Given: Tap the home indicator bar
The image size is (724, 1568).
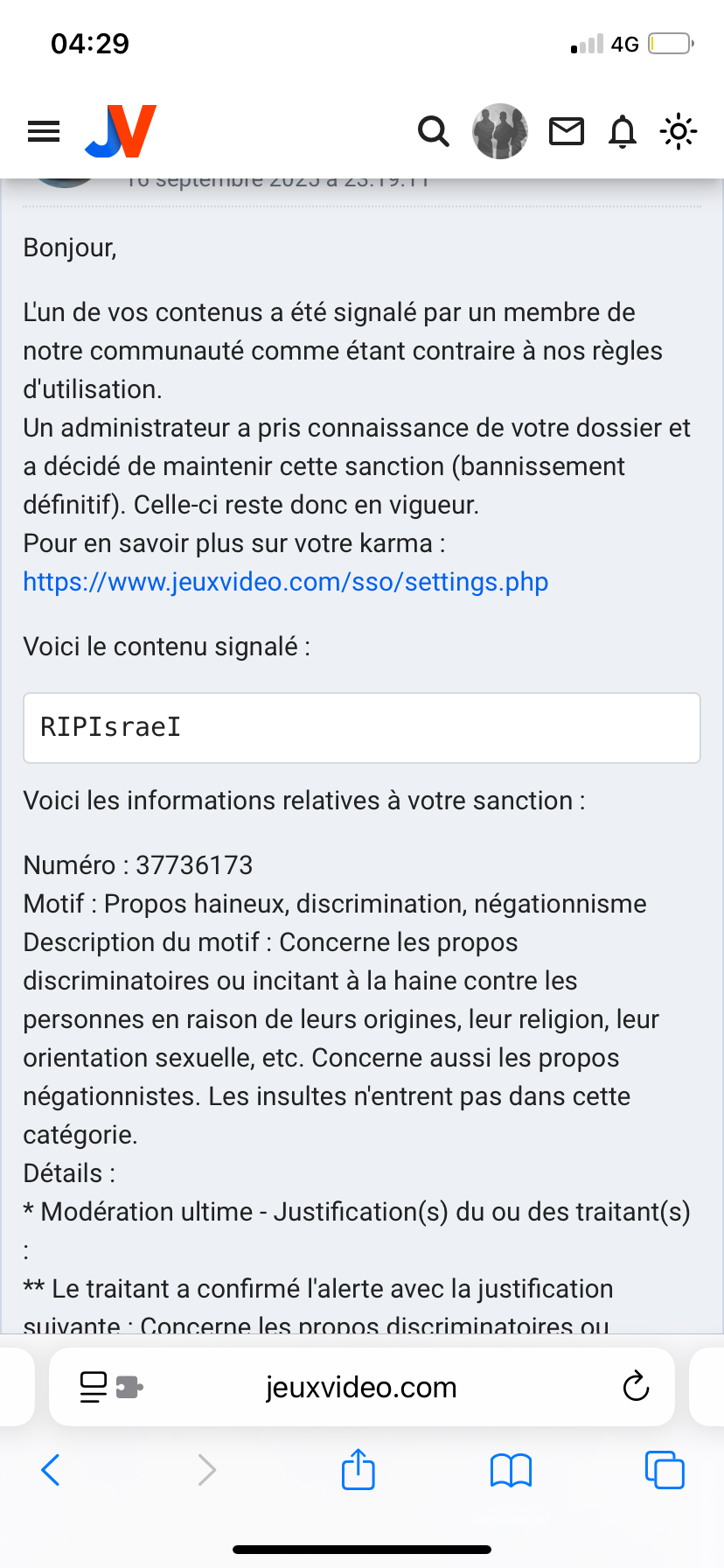Looking at the screenshot, I should point(362,1549).
